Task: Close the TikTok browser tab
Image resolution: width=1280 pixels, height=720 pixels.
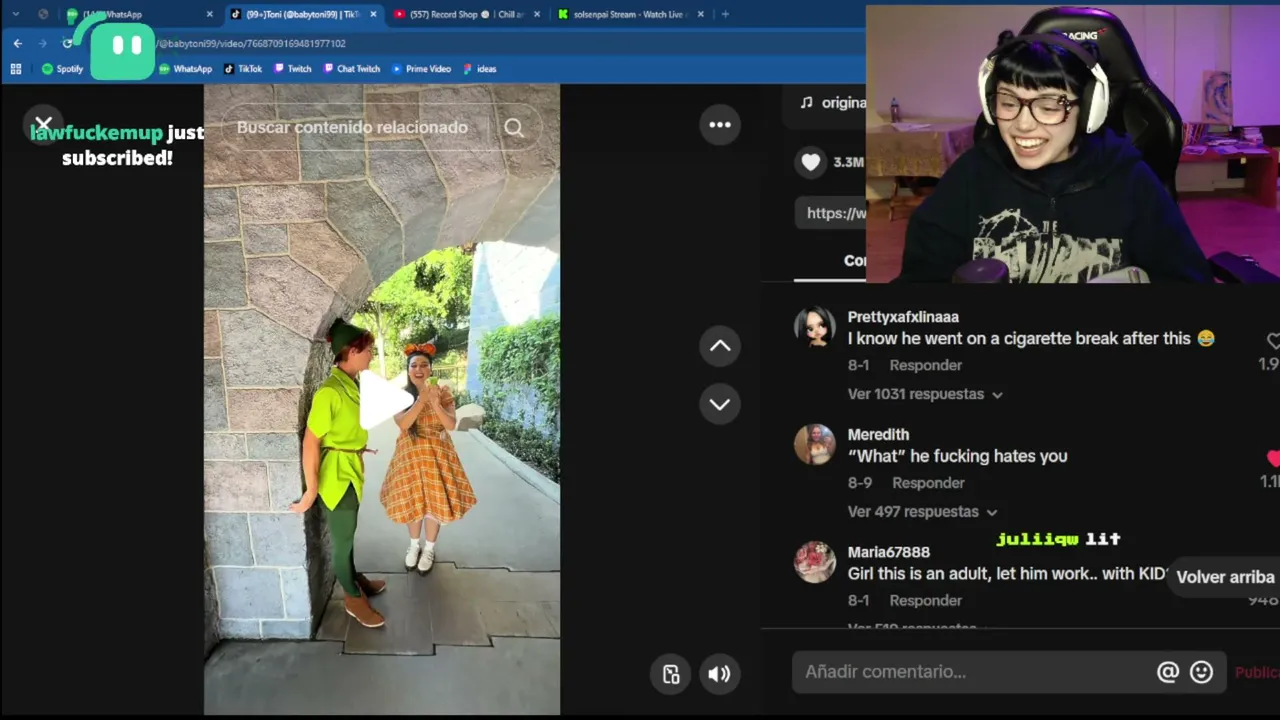Action: pos(373,14)
